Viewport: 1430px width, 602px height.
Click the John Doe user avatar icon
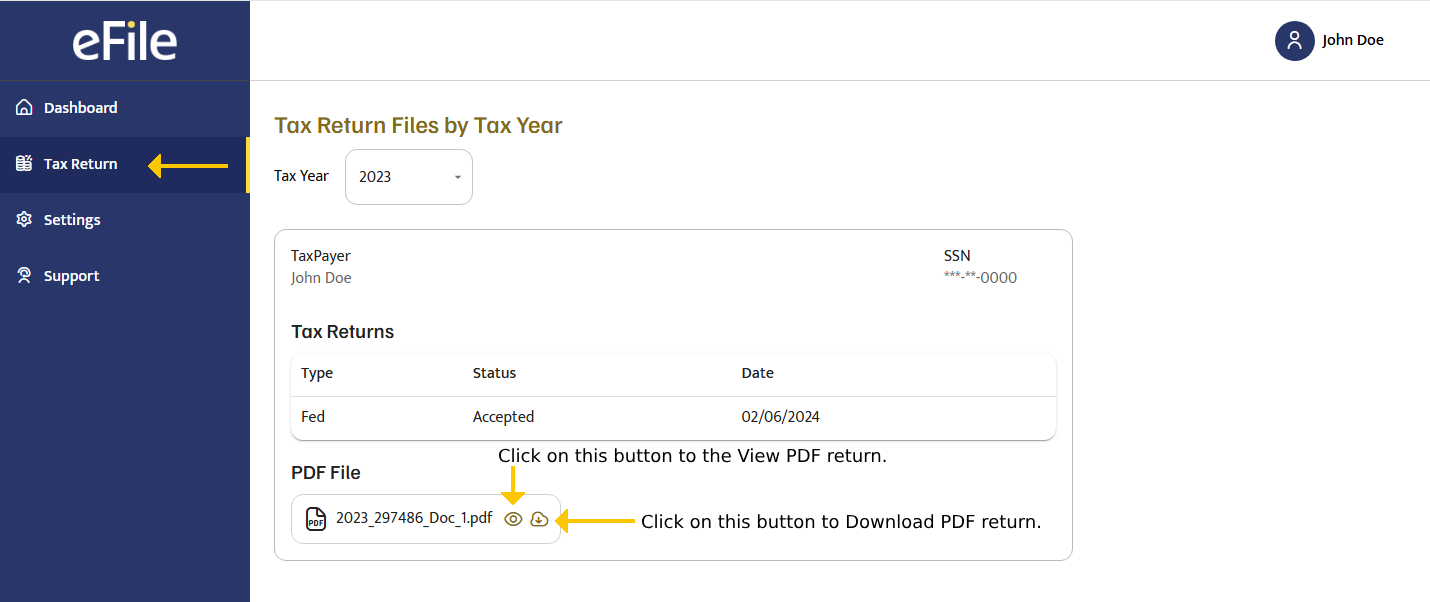click(x=1294, y=41)
